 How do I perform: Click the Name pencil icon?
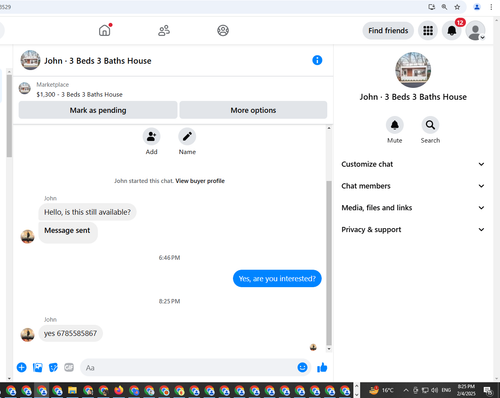[x=187, y=136]
